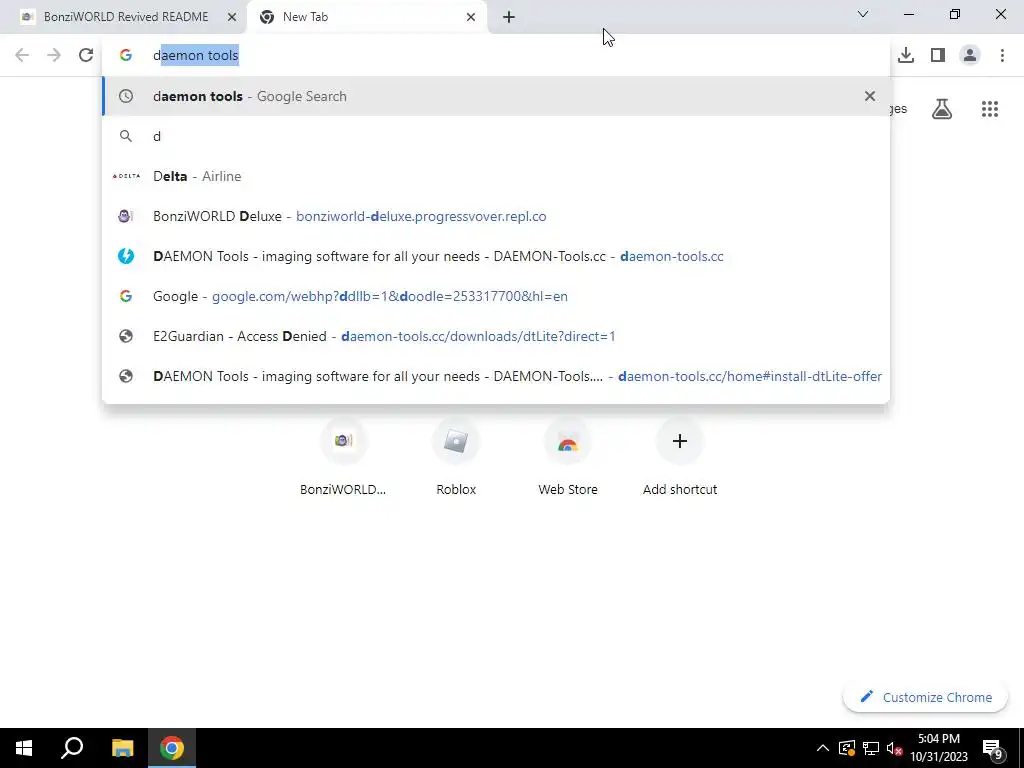Viewport: 1024px width, 768px height.
Task: Click the muted volume tray icon
Action: pyautogui.click(x=894, y=748)
